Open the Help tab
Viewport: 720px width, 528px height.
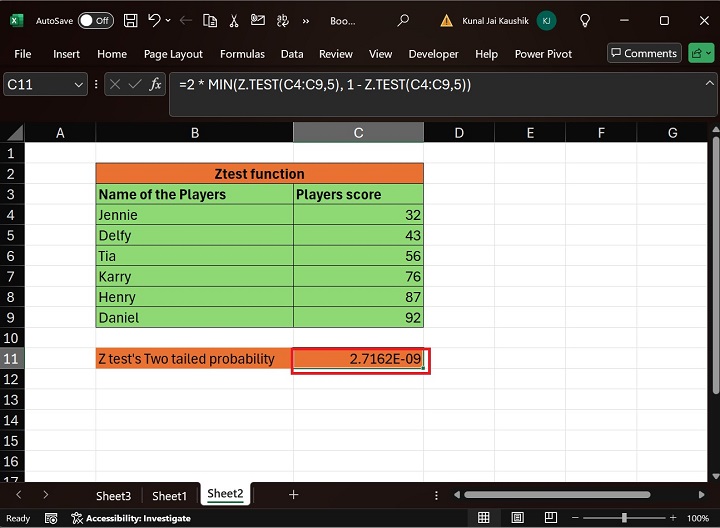click(486, 54)
